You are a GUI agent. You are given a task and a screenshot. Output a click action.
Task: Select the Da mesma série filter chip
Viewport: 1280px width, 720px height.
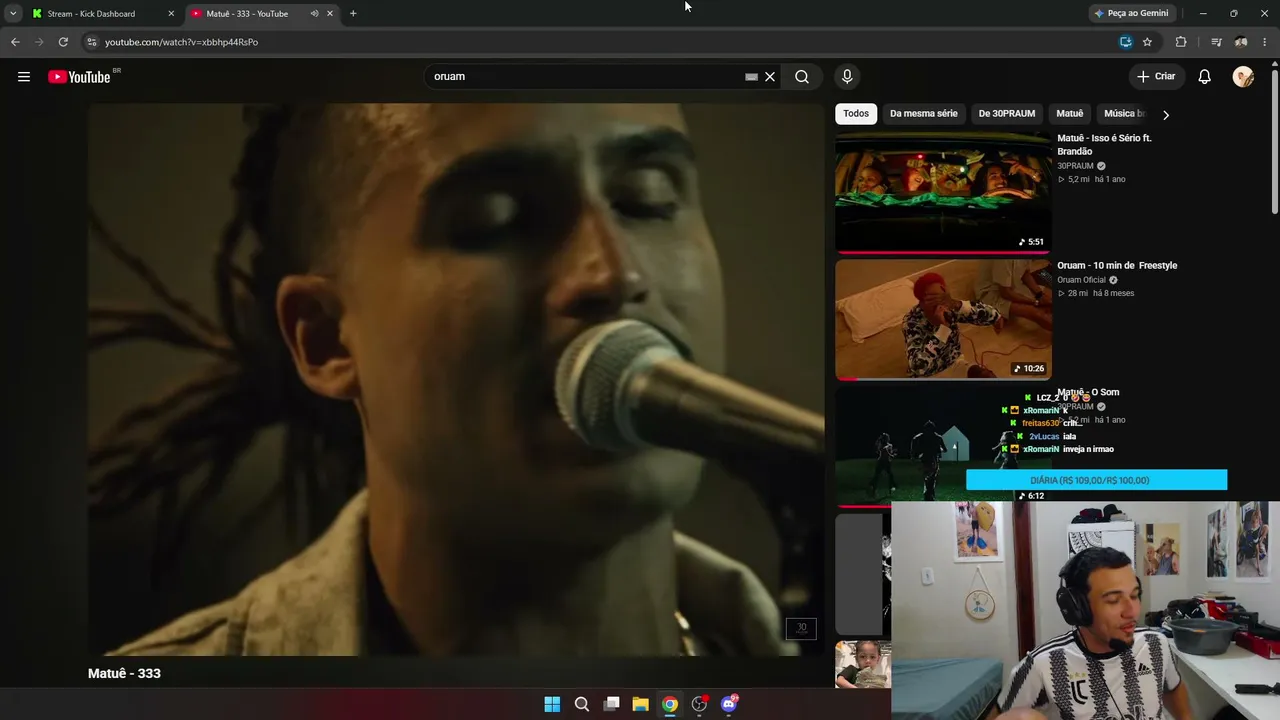click(x=924, y=114)
